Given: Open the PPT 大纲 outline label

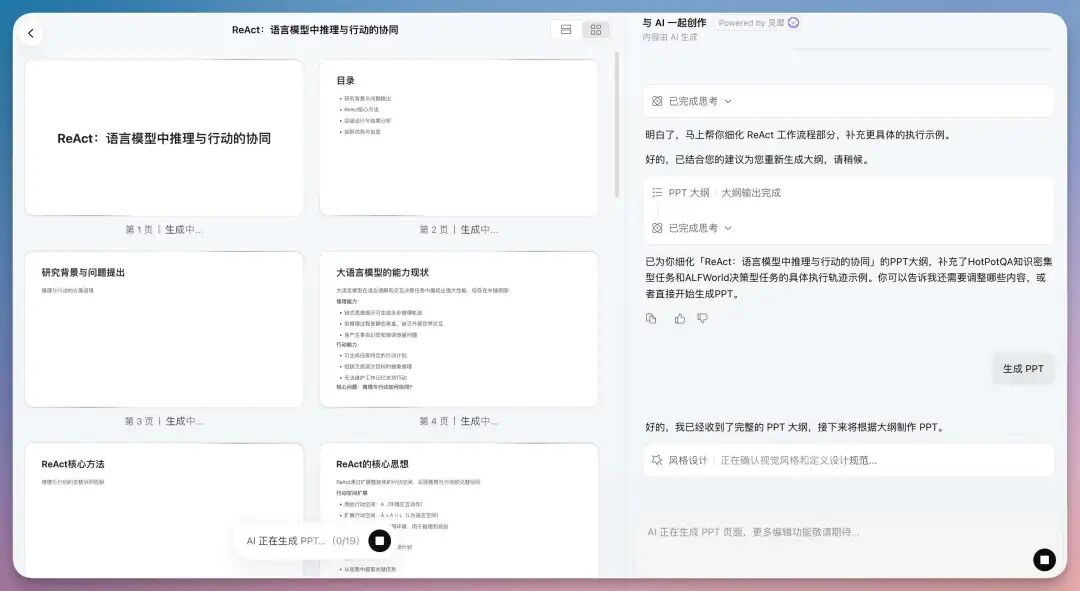Looking at the screenshot, I should 689,193.
